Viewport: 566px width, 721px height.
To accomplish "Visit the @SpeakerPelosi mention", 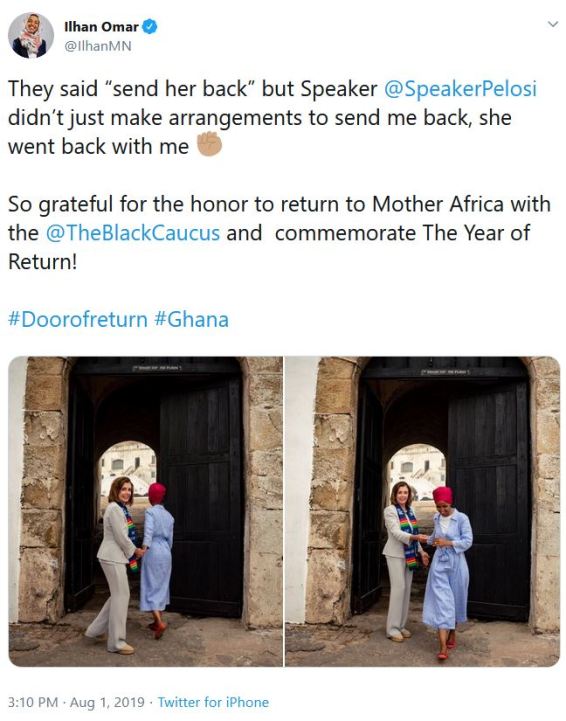I will click(460, 89).
